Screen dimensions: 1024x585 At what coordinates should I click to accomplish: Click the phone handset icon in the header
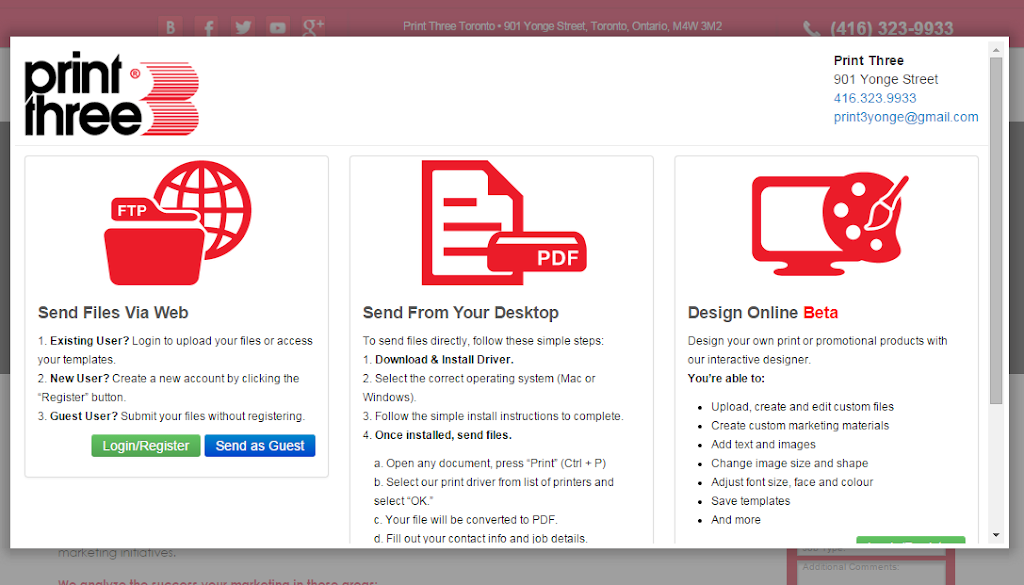tap(812, 29)
